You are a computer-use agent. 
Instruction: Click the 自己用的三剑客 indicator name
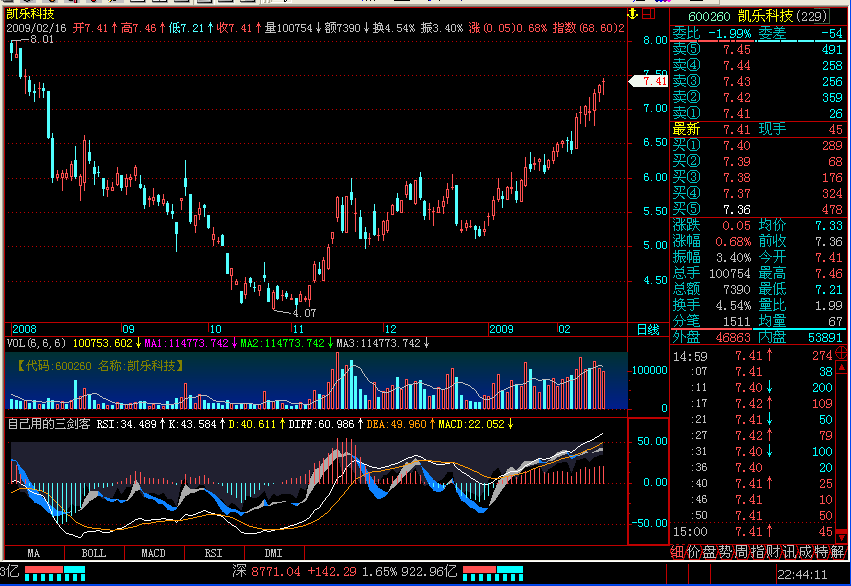coord(49,424)
